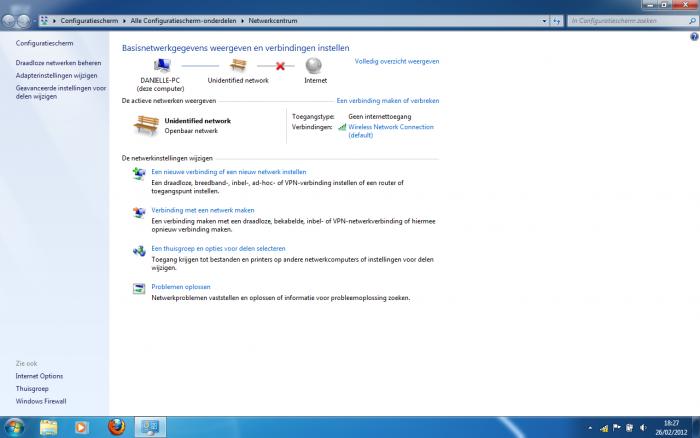Click the Back navigation arrow button
The width and height of the screenshot is (700, 438).
9,21
